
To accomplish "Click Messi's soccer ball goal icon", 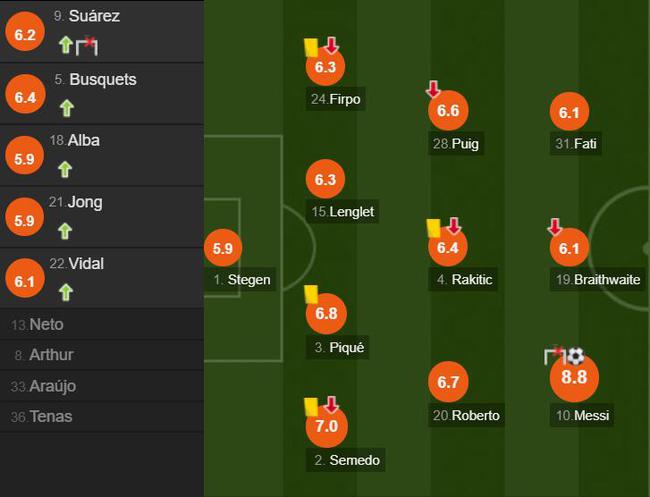I will point(576,356).
